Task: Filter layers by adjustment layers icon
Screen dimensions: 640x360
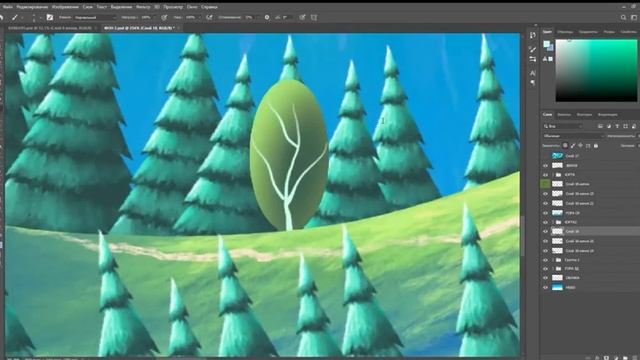Action: coord(609,127)
